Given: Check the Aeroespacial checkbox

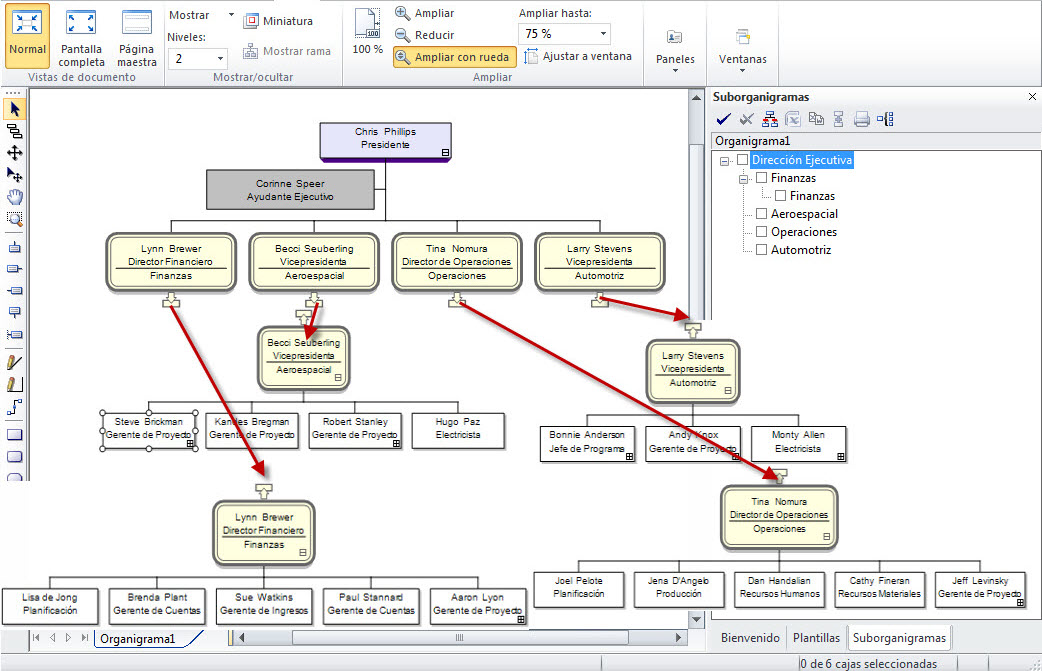Looking at the screenshot, I should tap(762, 214).
